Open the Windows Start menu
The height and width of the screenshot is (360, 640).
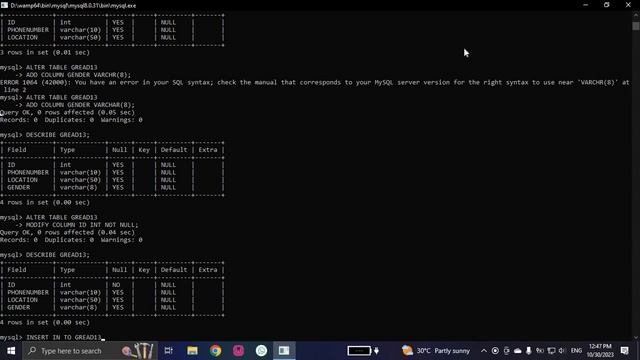[11, 351]
